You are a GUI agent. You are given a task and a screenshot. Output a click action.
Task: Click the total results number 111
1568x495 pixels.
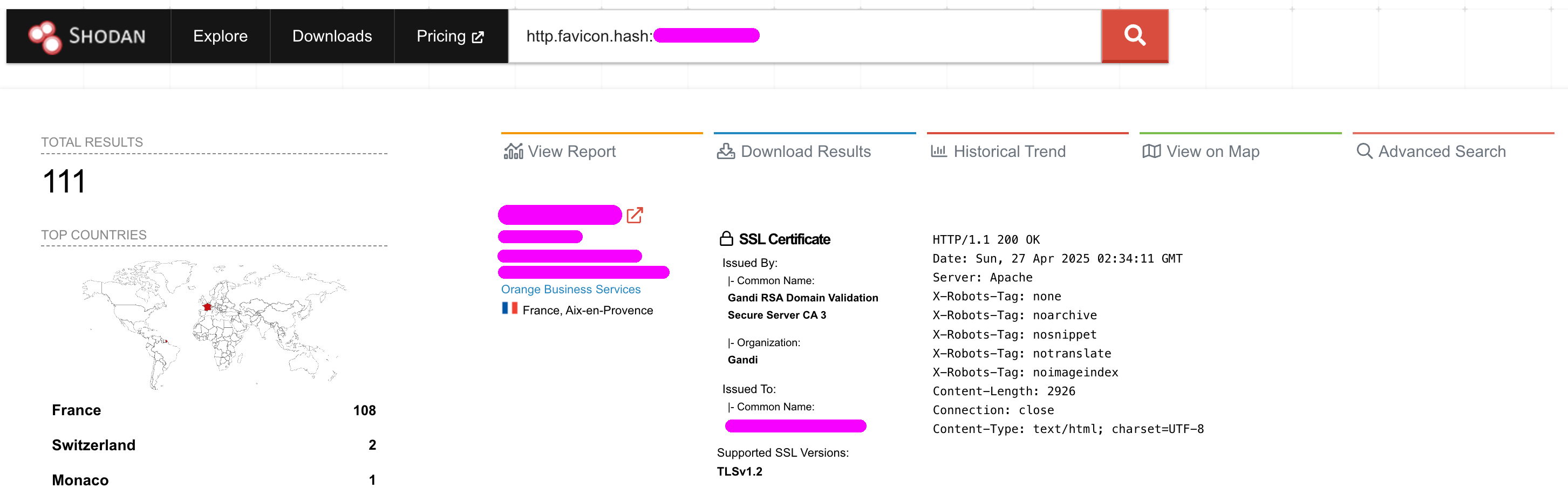pos(64,181)
